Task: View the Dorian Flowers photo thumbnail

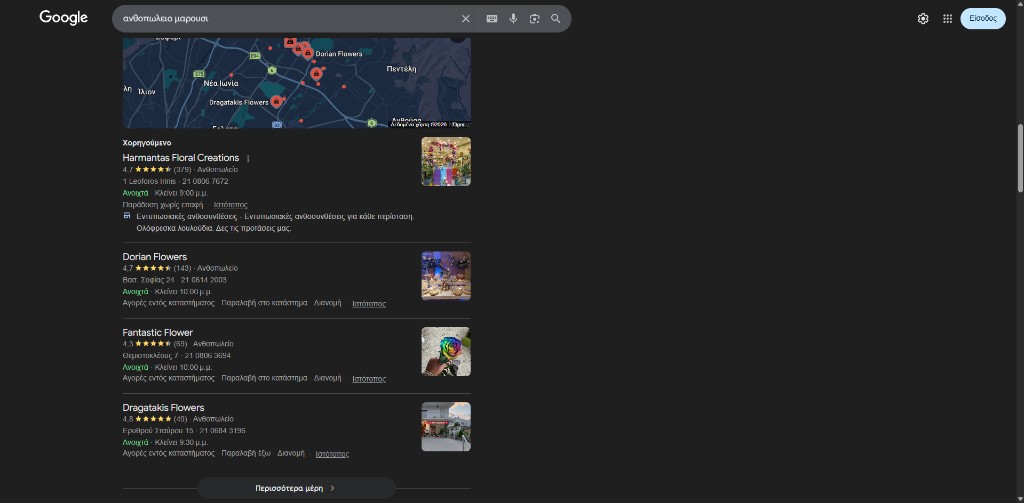Action: tap(446, 276)
